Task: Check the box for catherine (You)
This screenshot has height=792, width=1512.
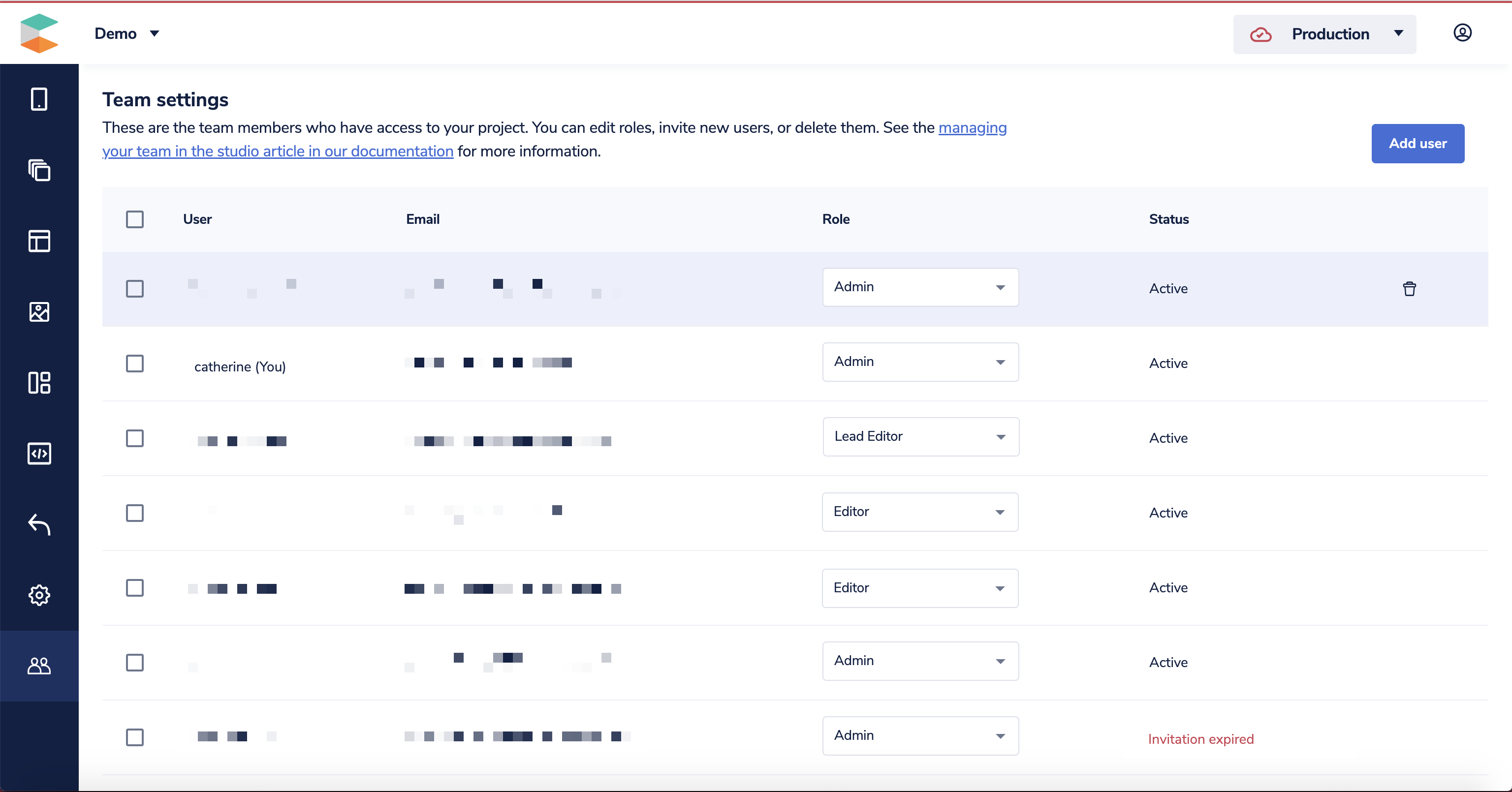Action: point(134,364)
